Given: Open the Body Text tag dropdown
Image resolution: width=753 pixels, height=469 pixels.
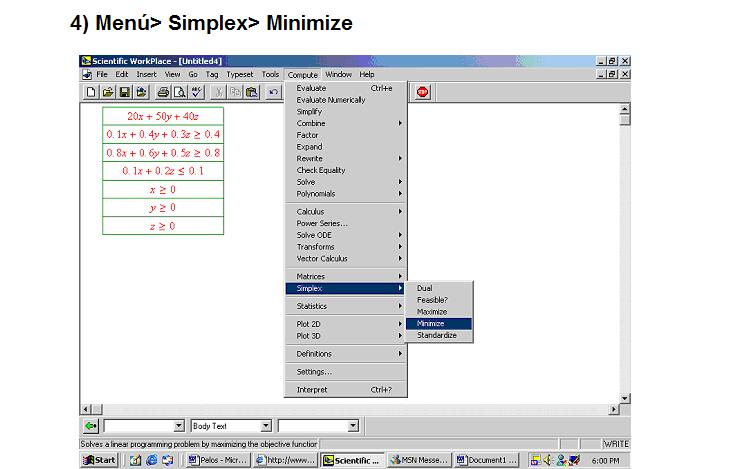Looking at the screenshot, I should point(266,426).
